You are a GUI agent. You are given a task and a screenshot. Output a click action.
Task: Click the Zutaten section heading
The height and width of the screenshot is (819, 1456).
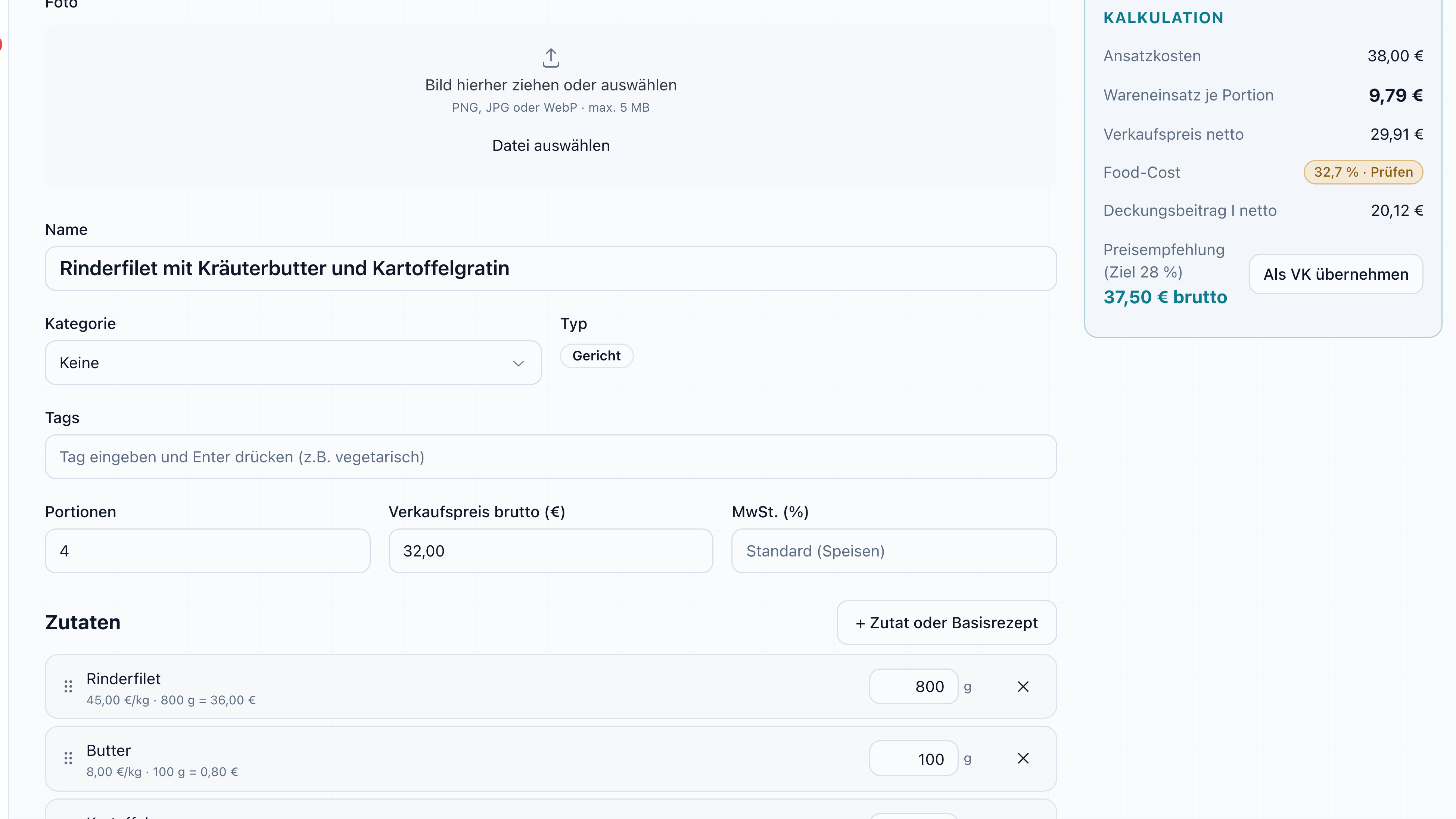coord(83,622)
